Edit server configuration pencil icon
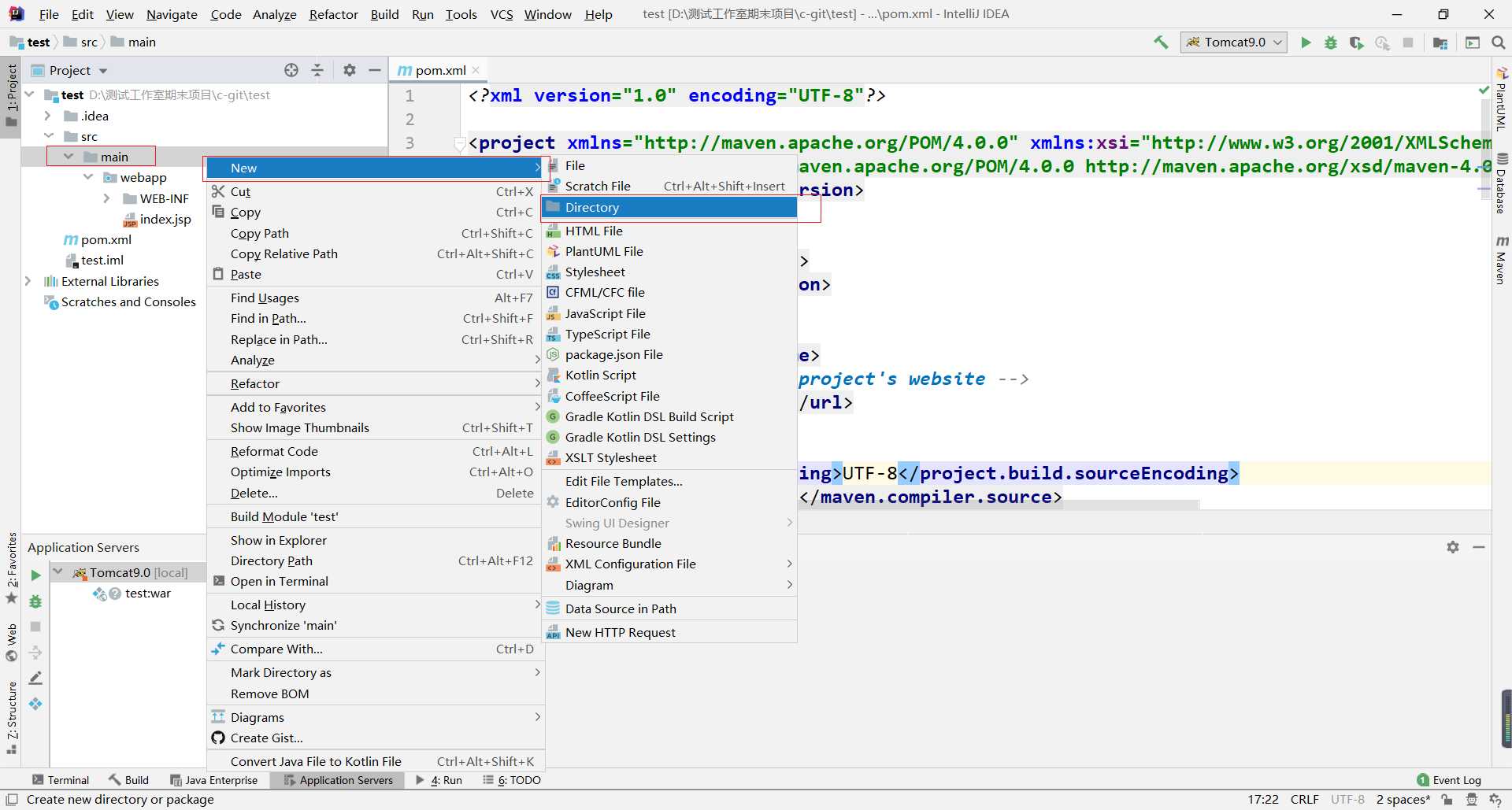This screenshot has width=1512, height=810. (35, 678)
